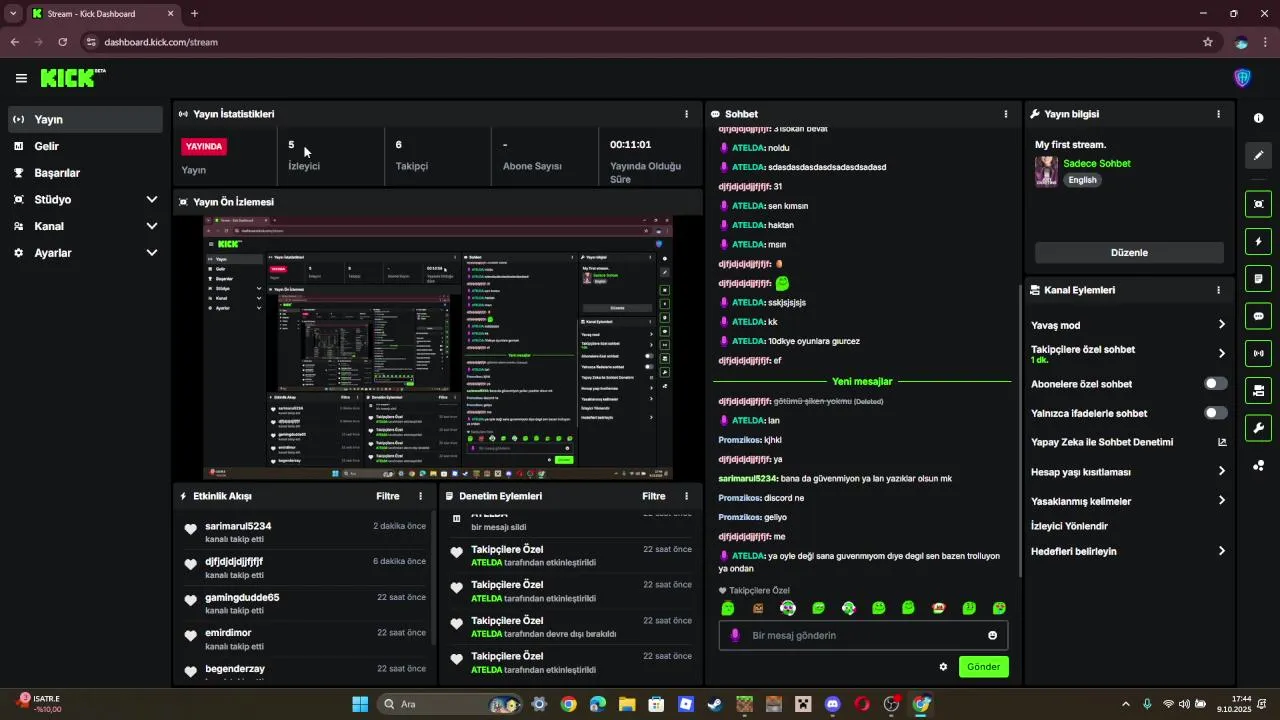Click sarimarul5234 in Etkinlik Akışı
Viewport: 1280px width, 720px height.
click(238, 526)
